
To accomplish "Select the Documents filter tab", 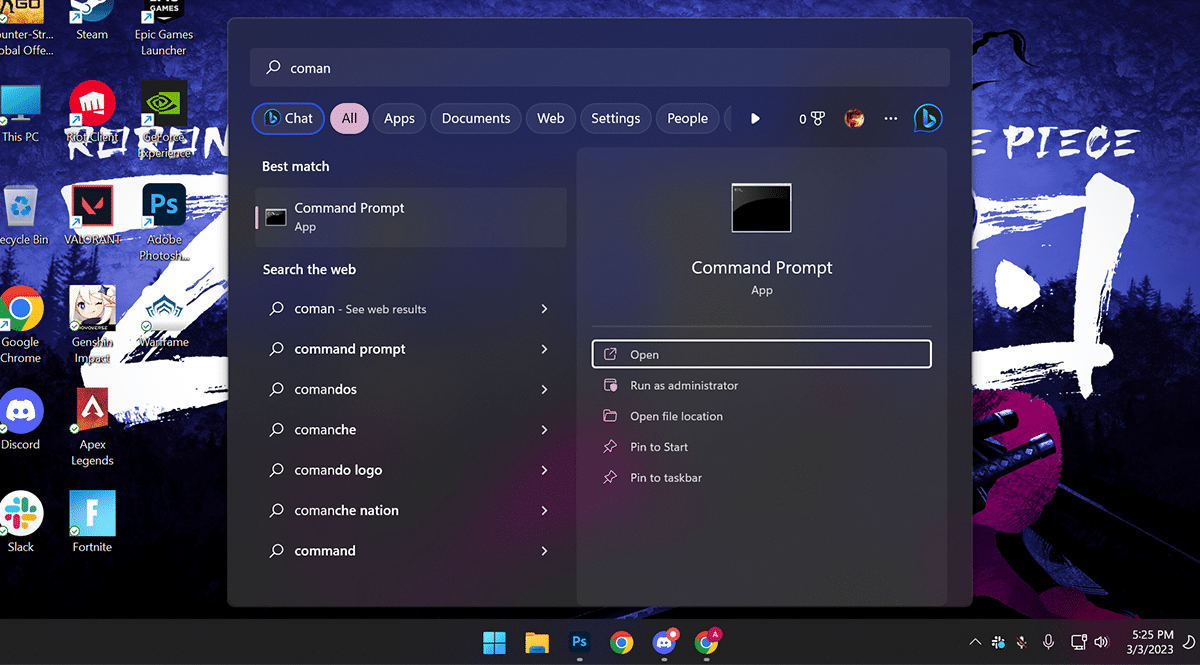I will click(476, 118).
